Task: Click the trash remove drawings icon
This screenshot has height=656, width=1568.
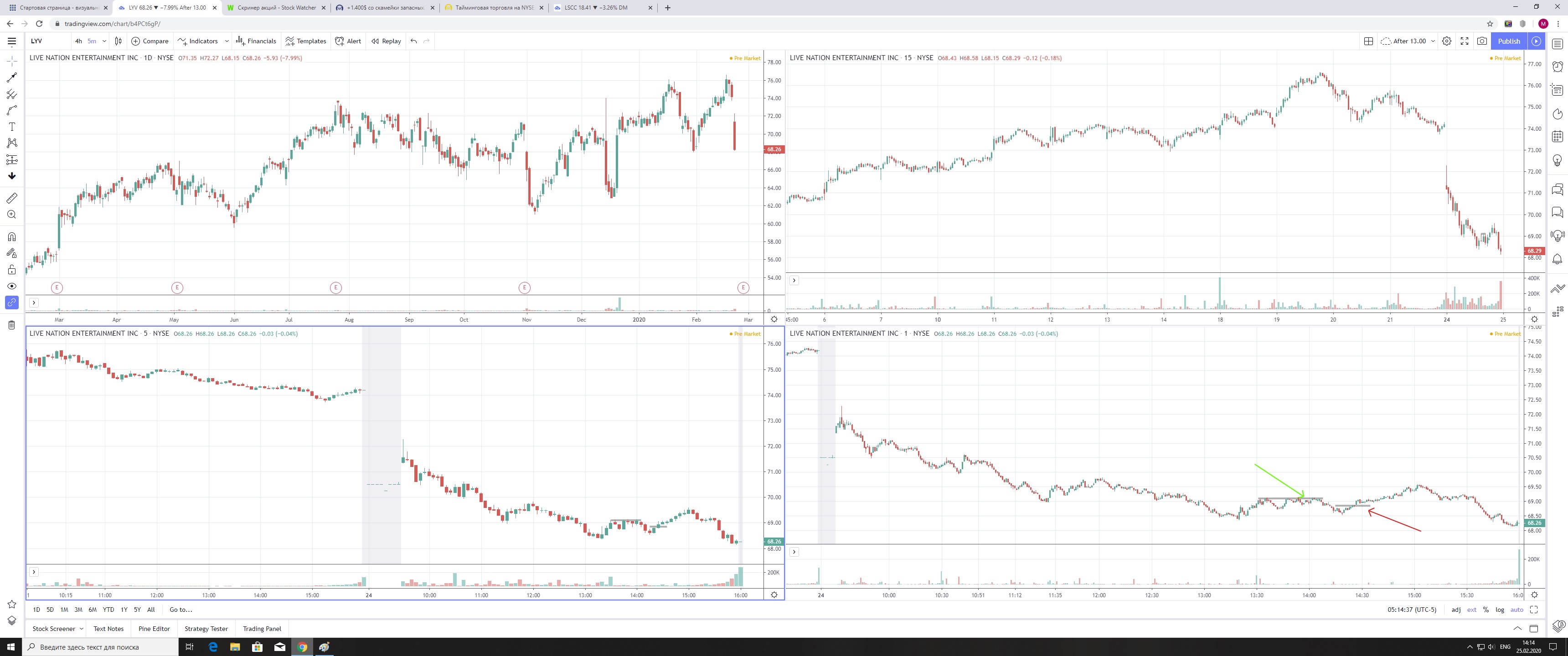Action: pyautogui.click(x=11, y=325)
